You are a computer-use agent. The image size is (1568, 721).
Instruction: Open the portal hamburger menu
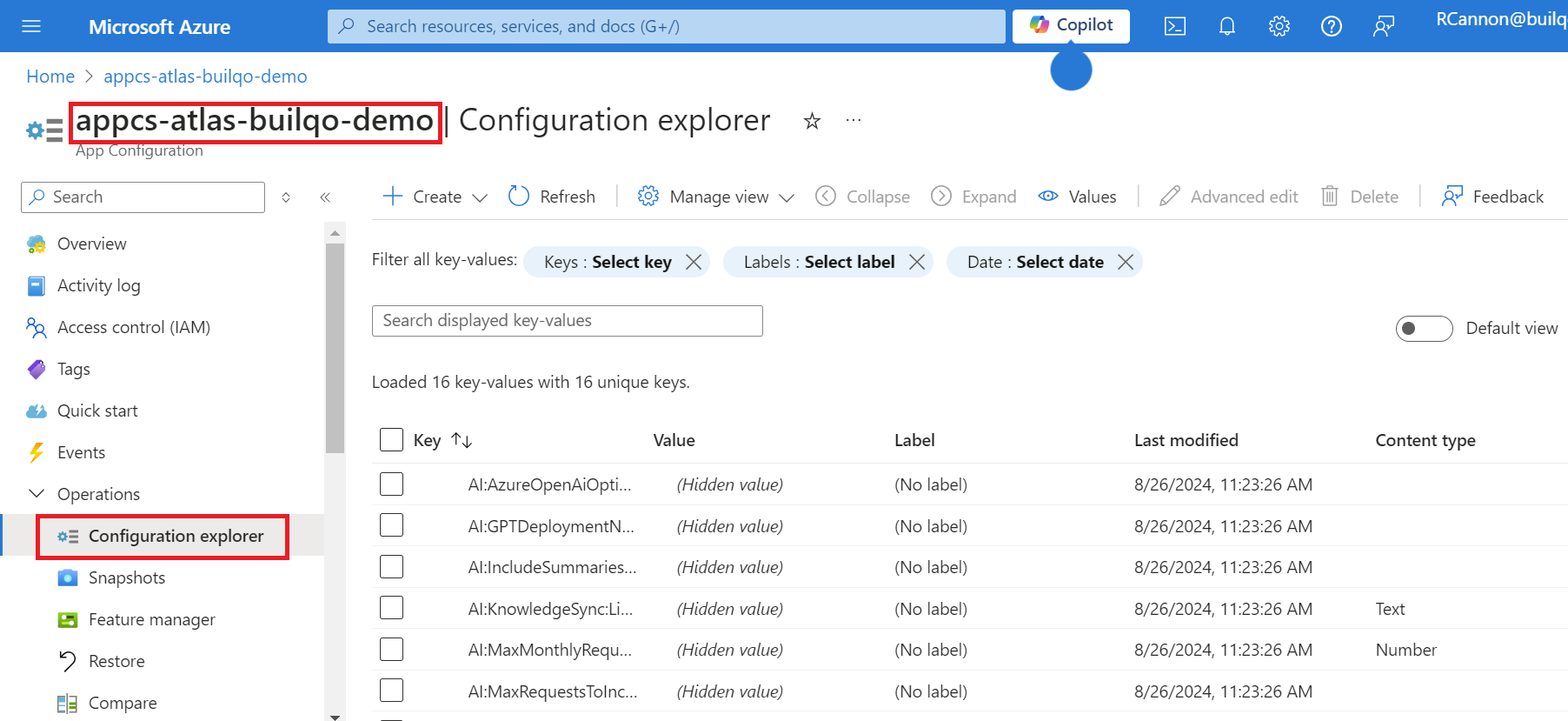click(x=31, y=26)
